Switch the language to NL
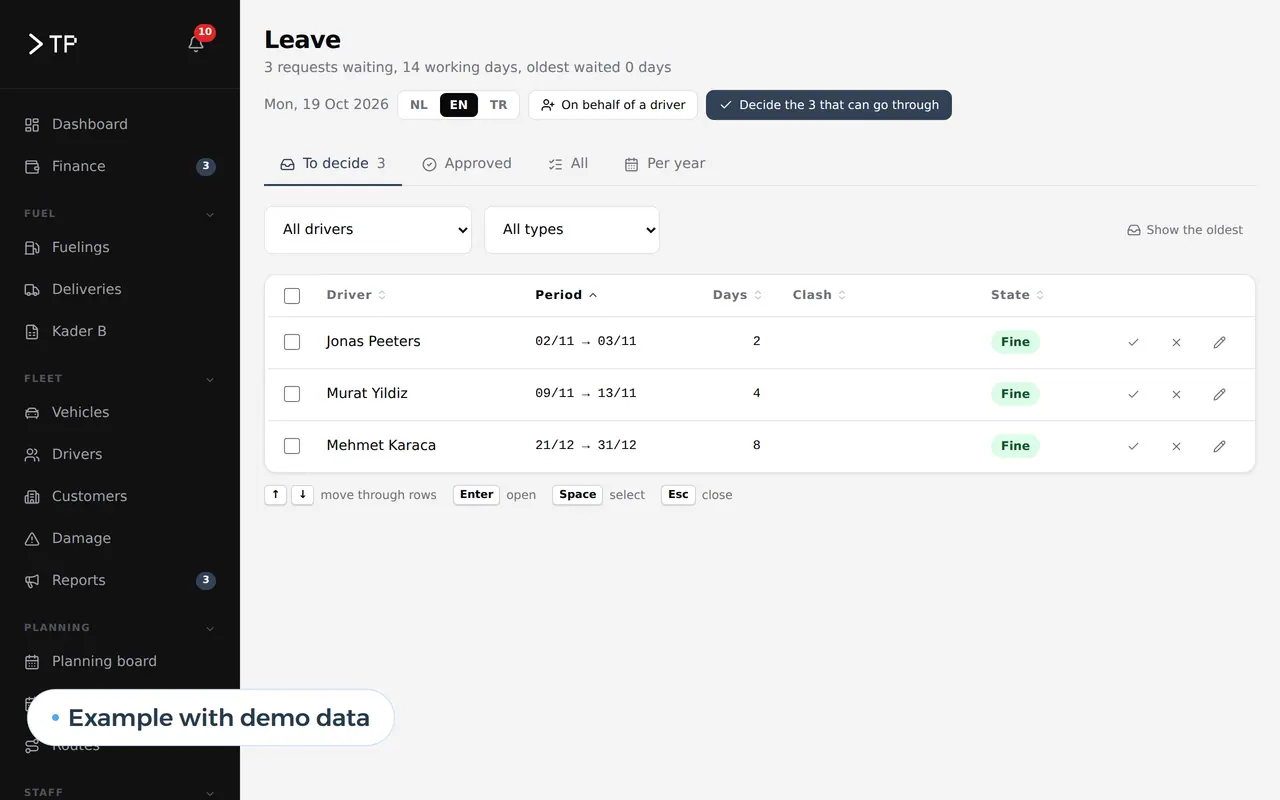Screen dimensions: 1280x800 pos(419,105)
